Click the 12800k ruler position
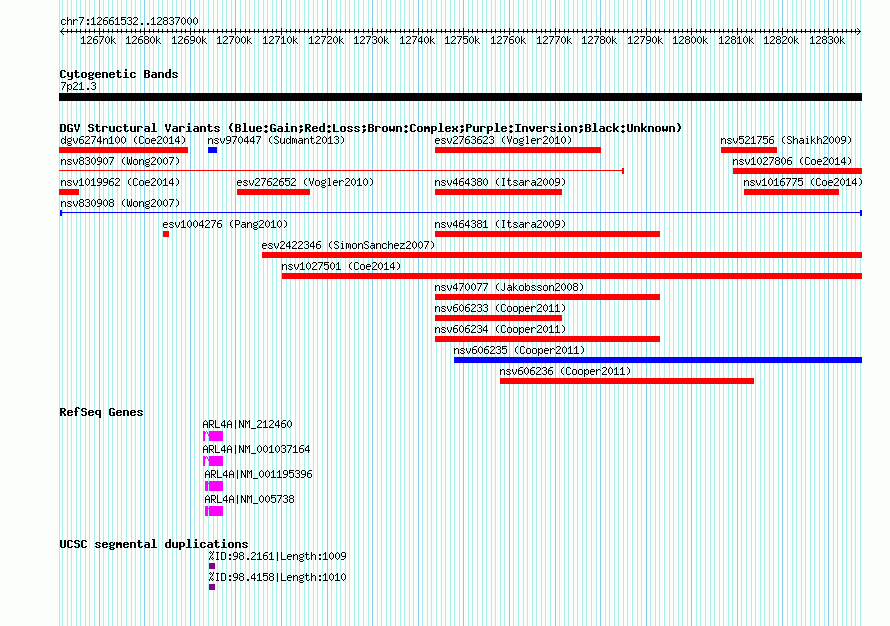 coord(690,40)
